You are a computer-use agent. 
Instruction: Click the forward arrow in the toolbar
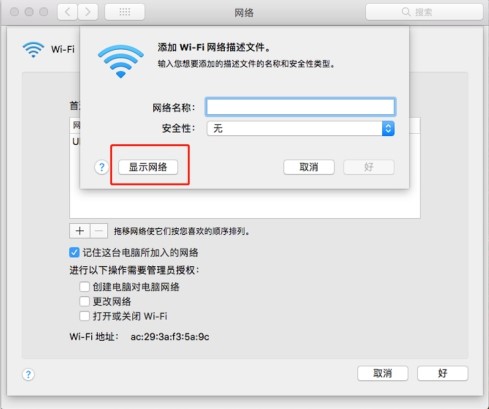[88, 12]
